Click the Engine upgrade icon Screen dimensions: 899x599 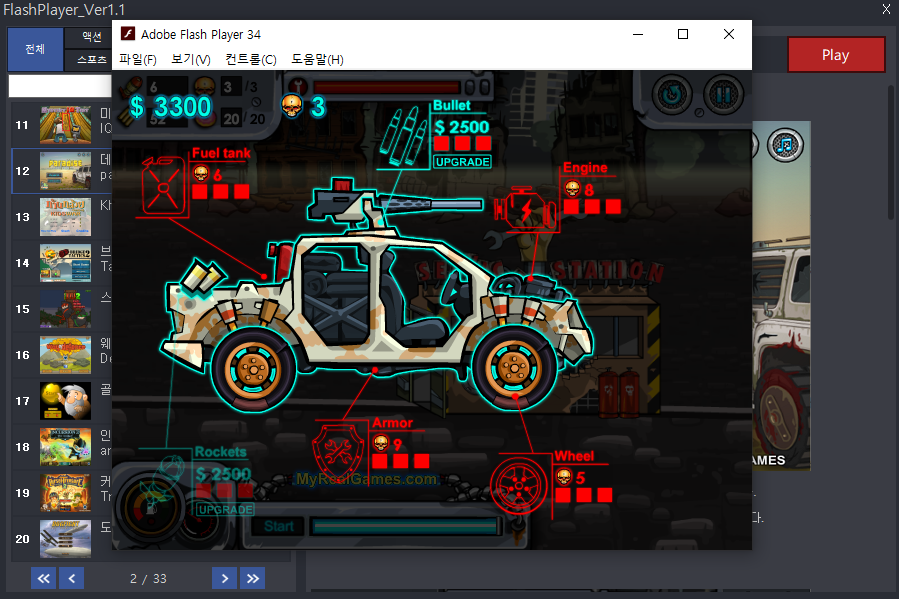[x=525, y=209]
